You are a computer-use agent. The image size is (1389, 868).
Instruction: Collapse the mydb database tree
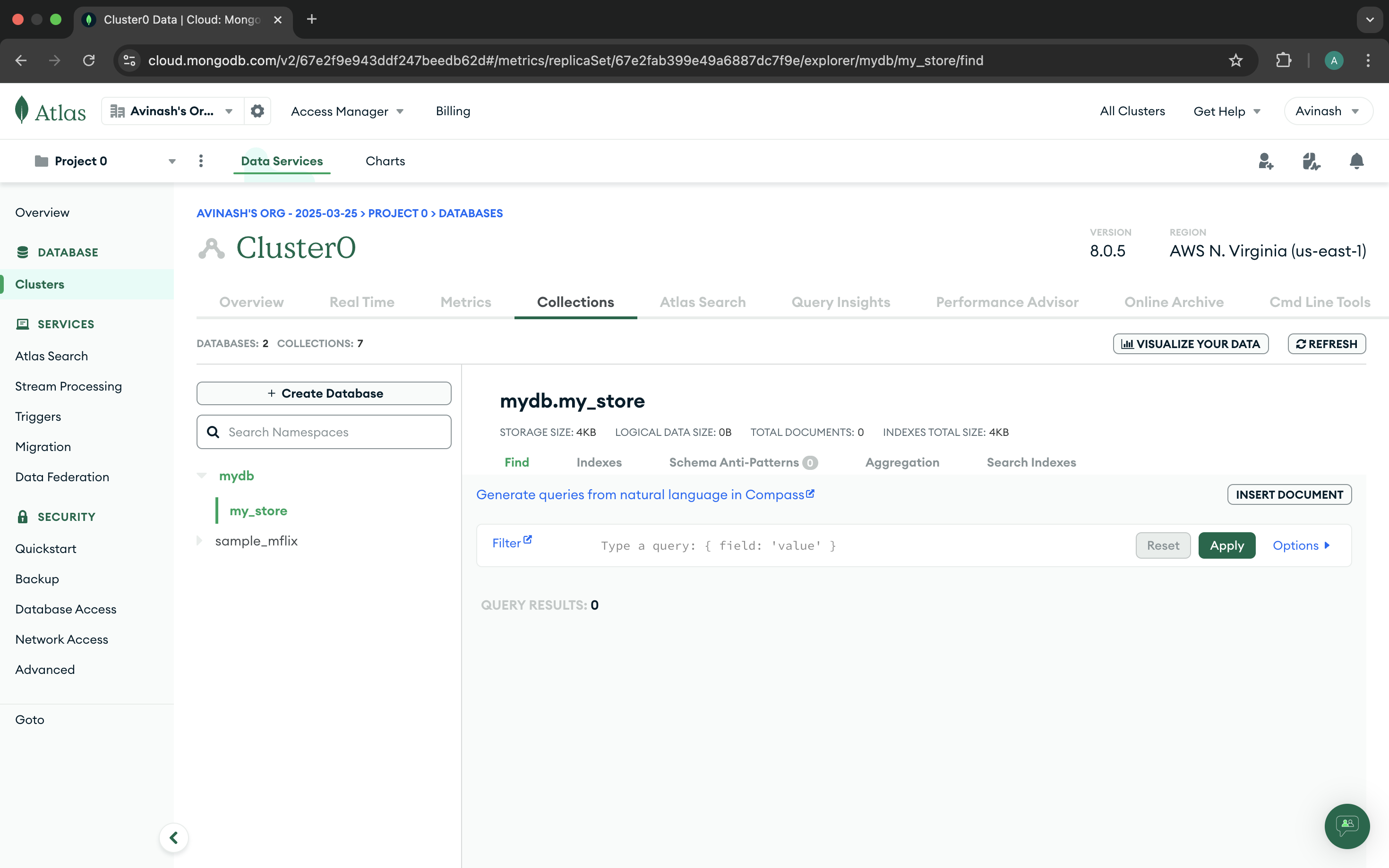tap(202, 476)
